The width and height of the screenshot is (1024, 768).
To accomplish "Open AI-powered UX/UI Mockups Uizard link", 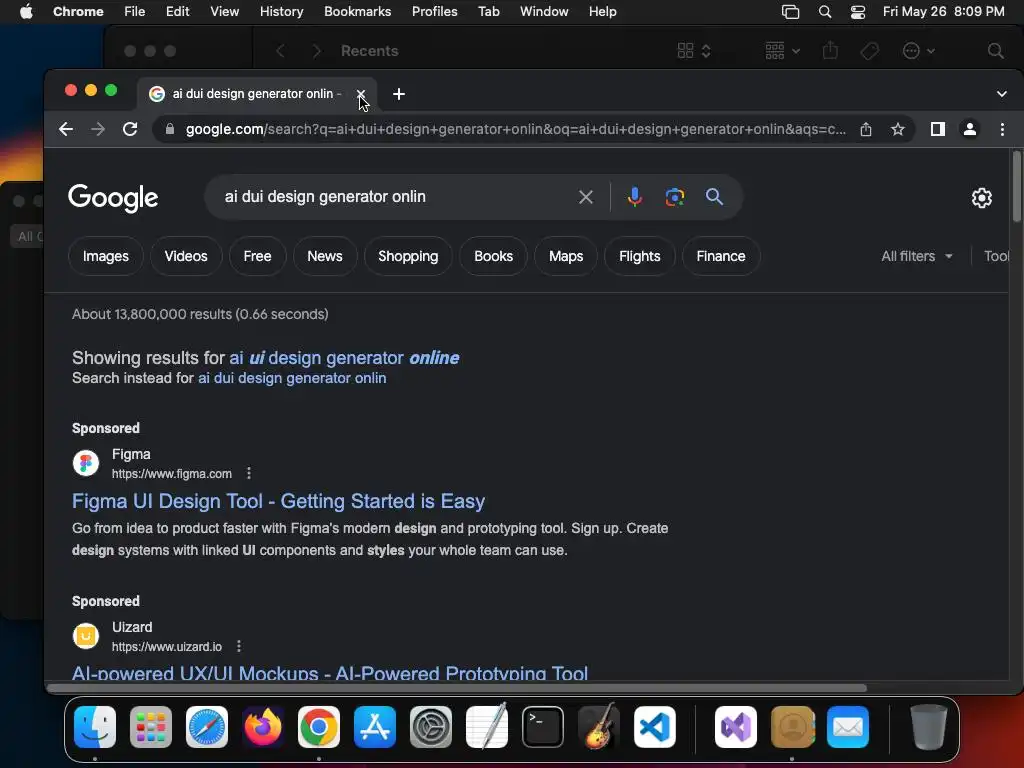I will coord(330,673).
